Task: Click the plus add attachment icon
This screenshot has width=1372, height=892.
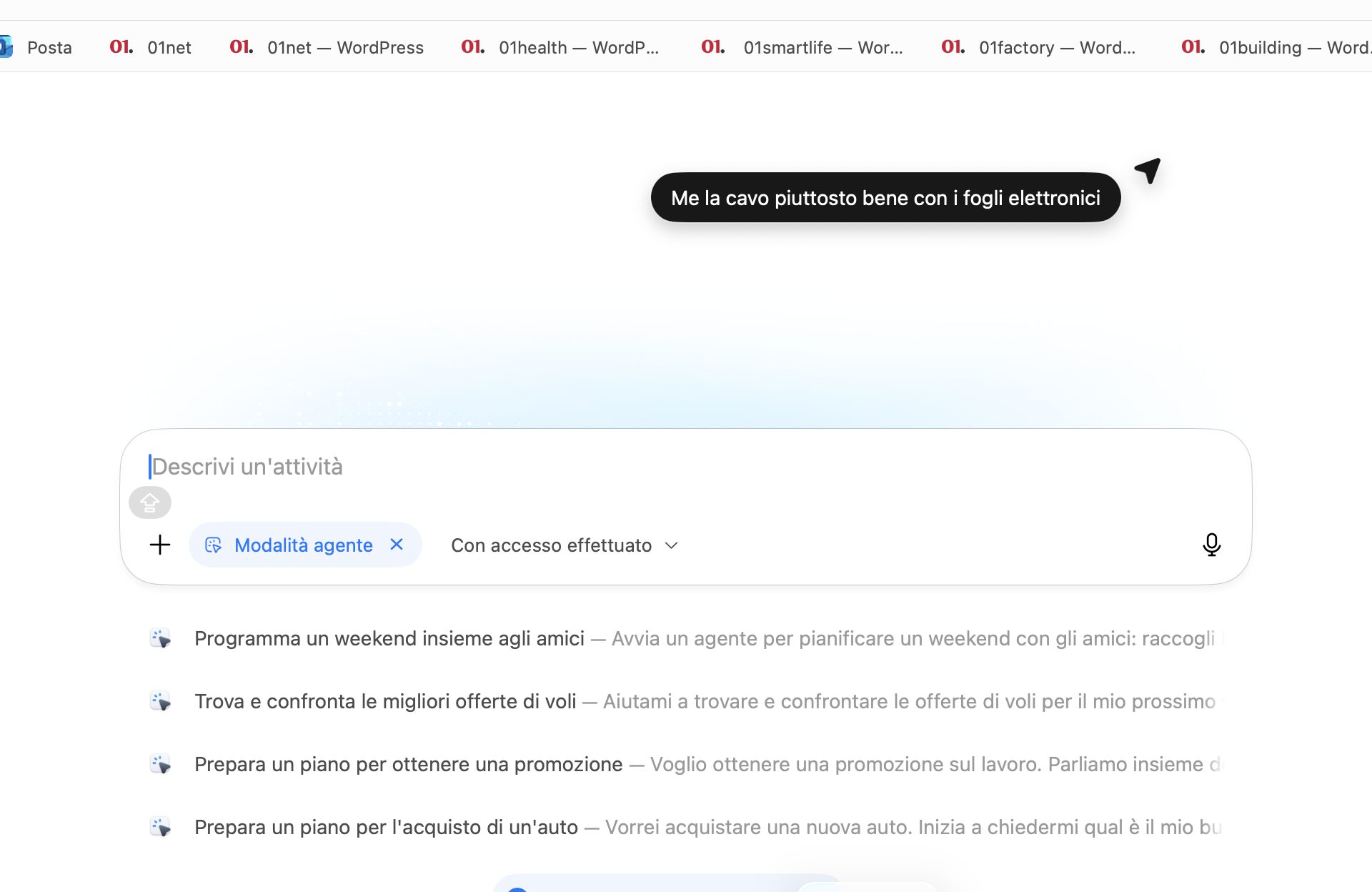Action: 160,545
